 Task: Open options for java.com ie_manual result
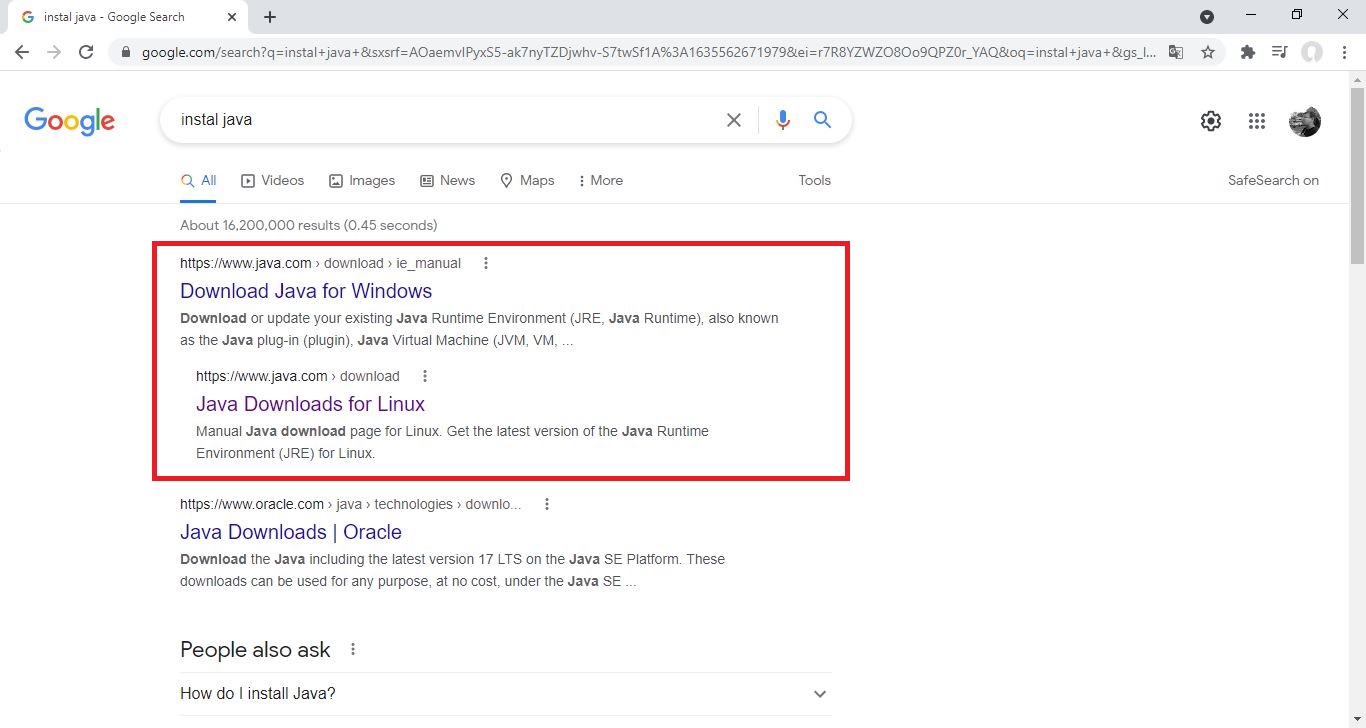pos(486,264)
